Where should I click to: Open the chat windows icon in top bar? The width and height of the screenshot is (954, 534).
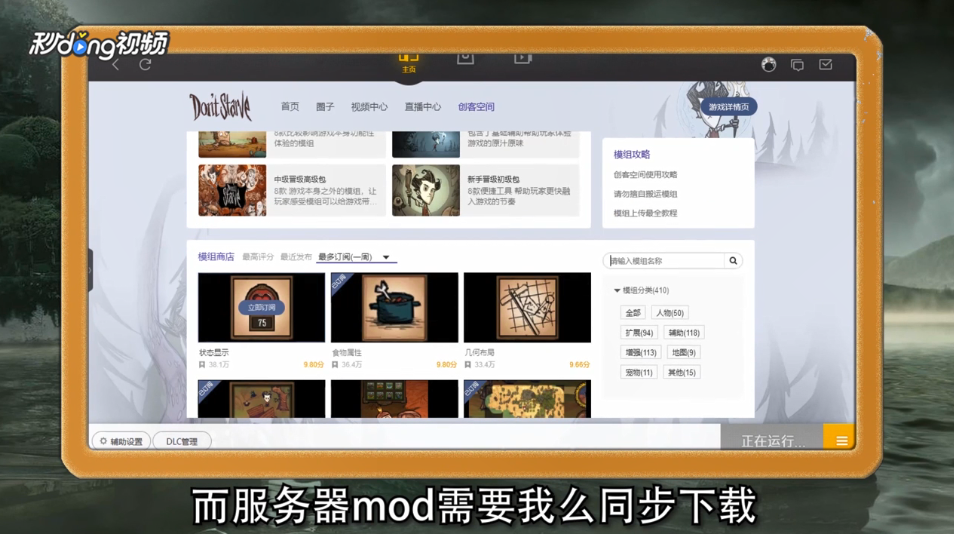pos(797,64)
